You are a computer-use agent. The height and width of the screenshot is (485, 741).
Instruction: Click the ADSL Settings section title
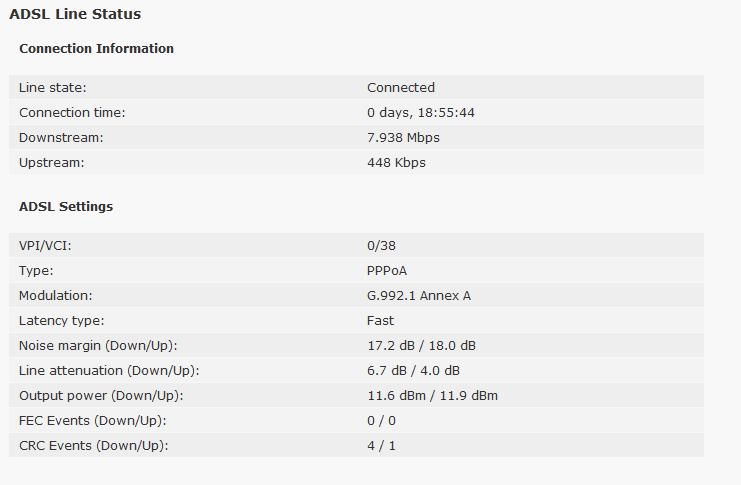pos(66,207)
